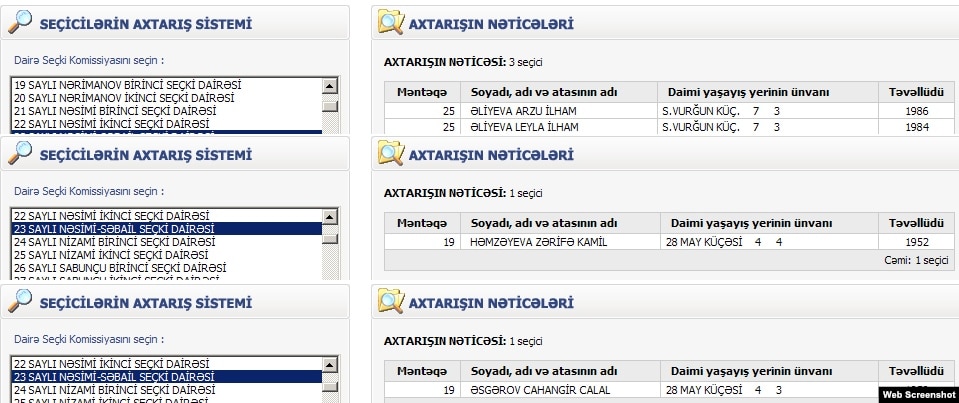Click the magnifier icon in the middle search panel
The image size is (959, 403).
pyautogui.click(x=19, y=154)
